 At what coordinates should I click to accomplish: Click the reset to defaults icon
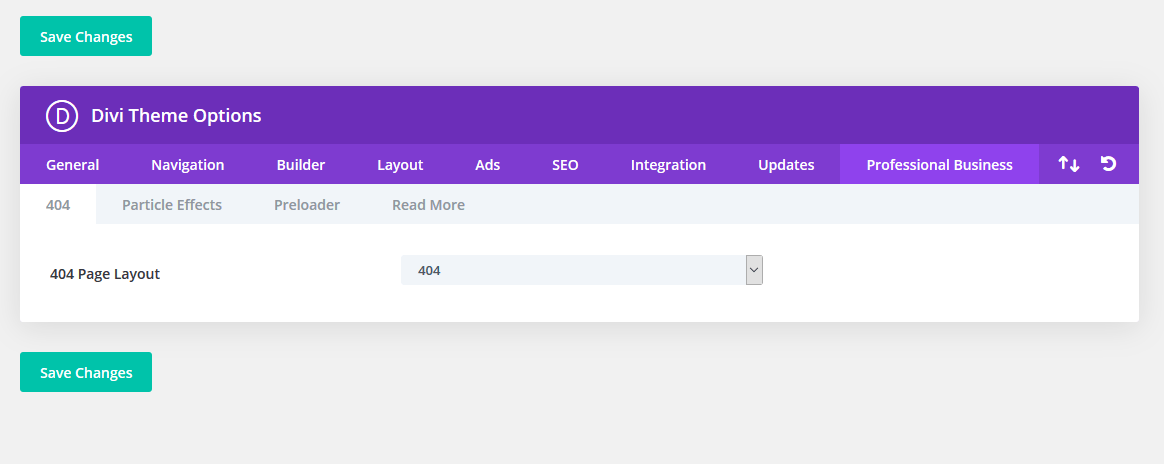pos(1108,163)
